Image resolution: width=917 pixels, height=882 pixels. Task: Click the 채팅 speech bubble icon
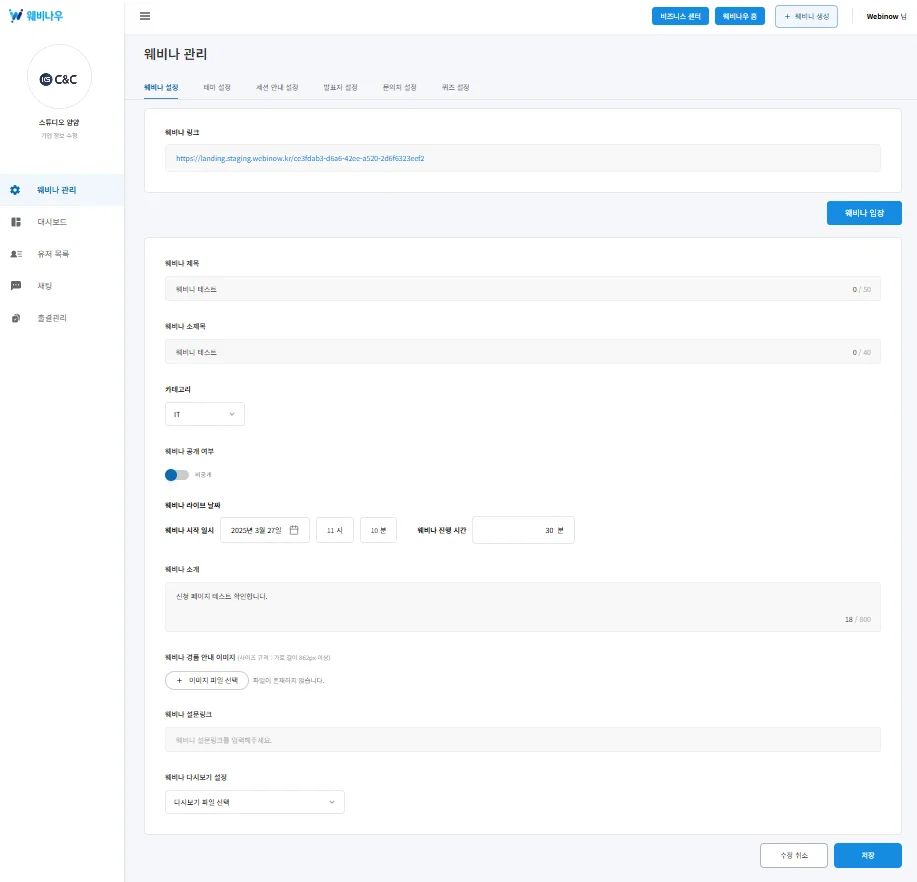pos(15,286)
